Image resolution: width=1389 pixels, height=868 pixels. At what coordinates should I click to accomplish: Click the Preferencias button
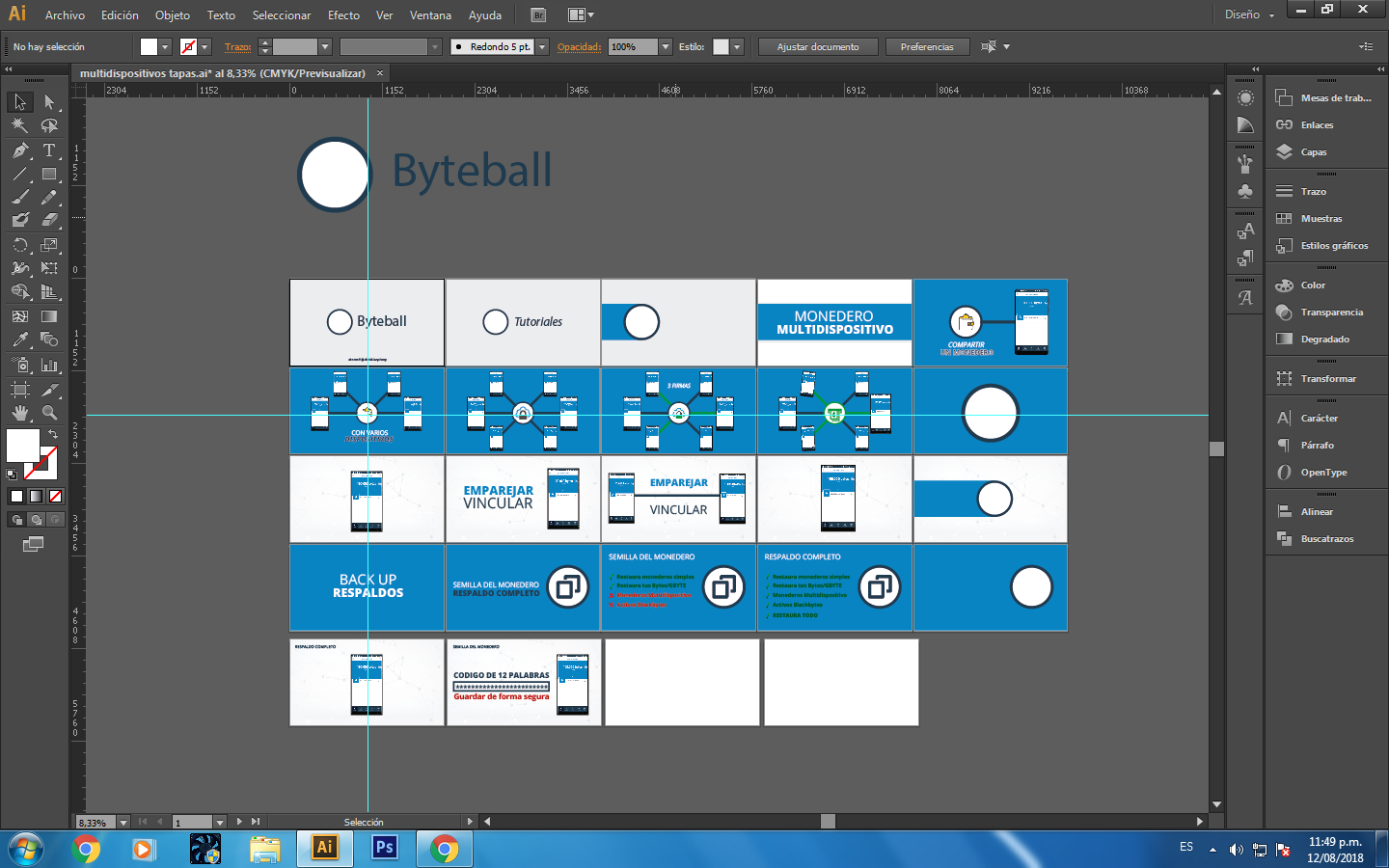927,47
